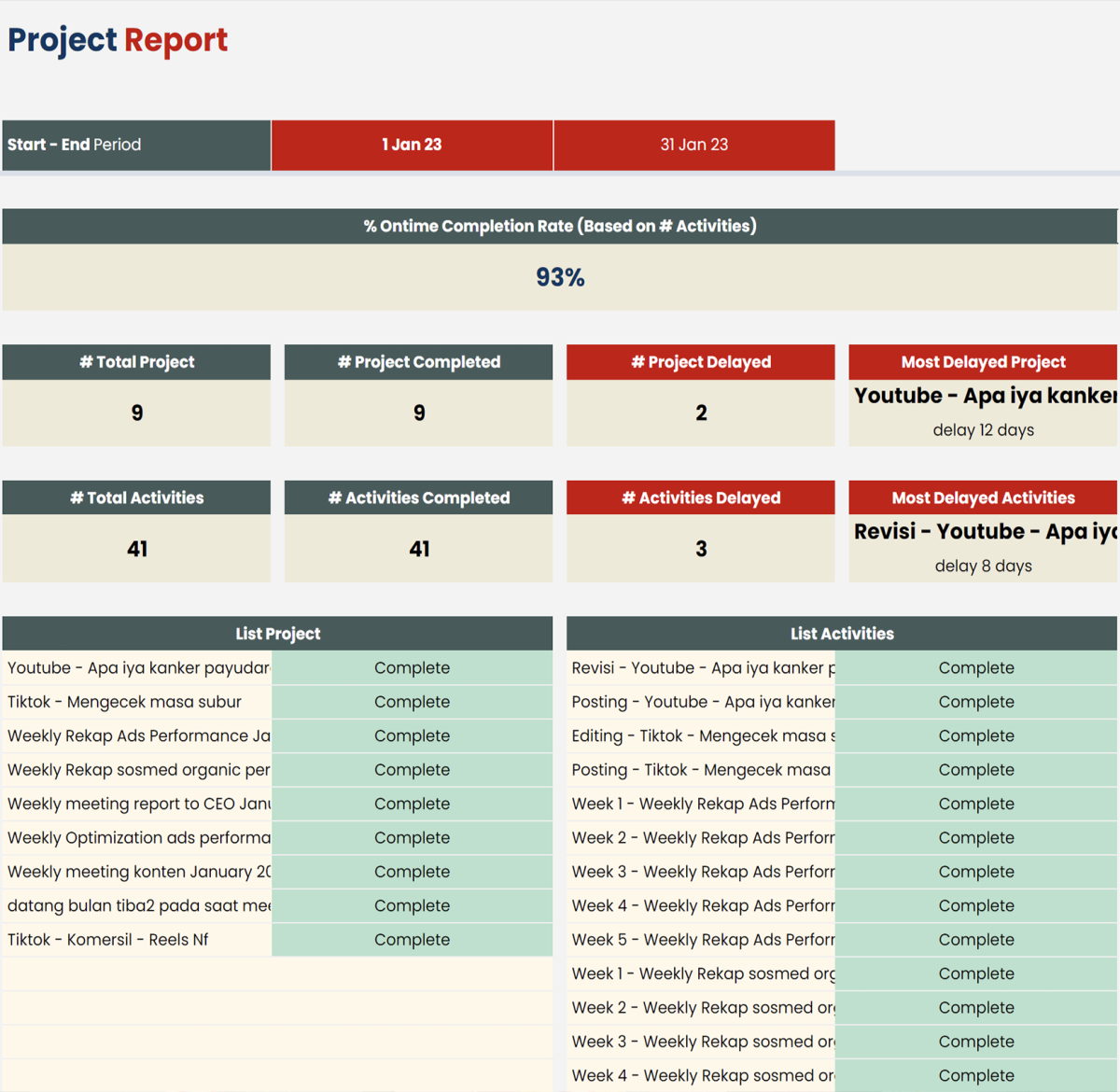Select the "Week 5 - Weekly Rekap Ads" activity
The image size is (1120, 1092).
pyautogui.click(x=702, y=940)
